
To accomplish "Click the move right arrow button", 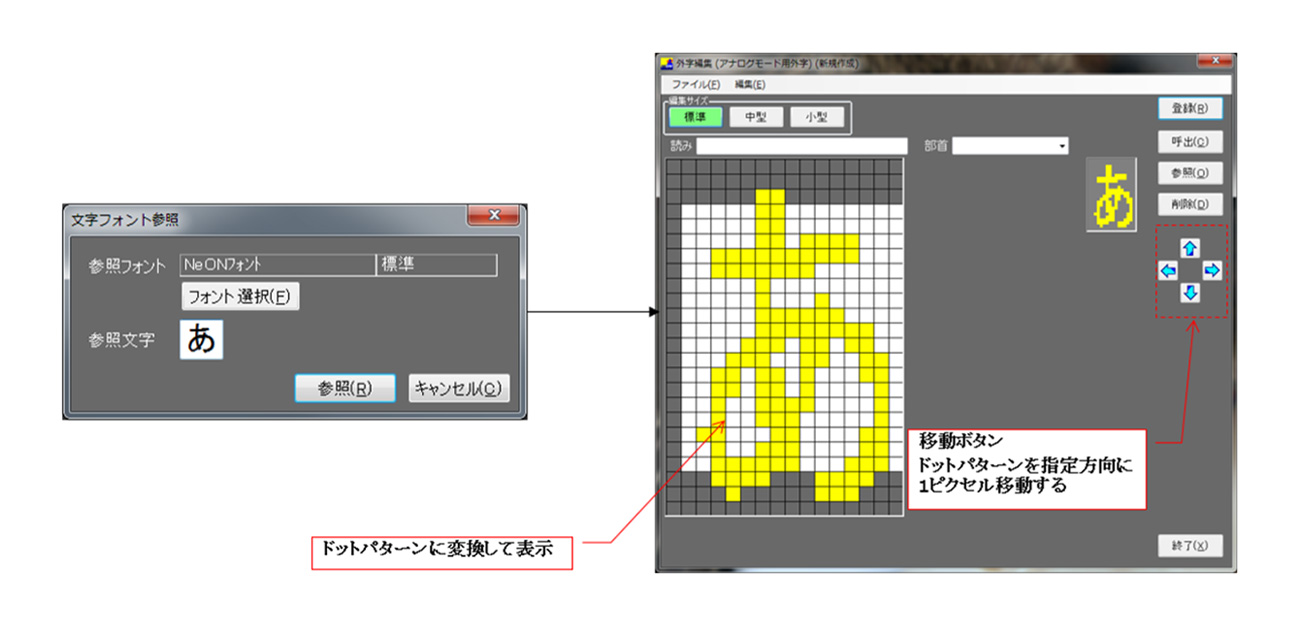I will pyautogui.click(x=1212, y=271).
